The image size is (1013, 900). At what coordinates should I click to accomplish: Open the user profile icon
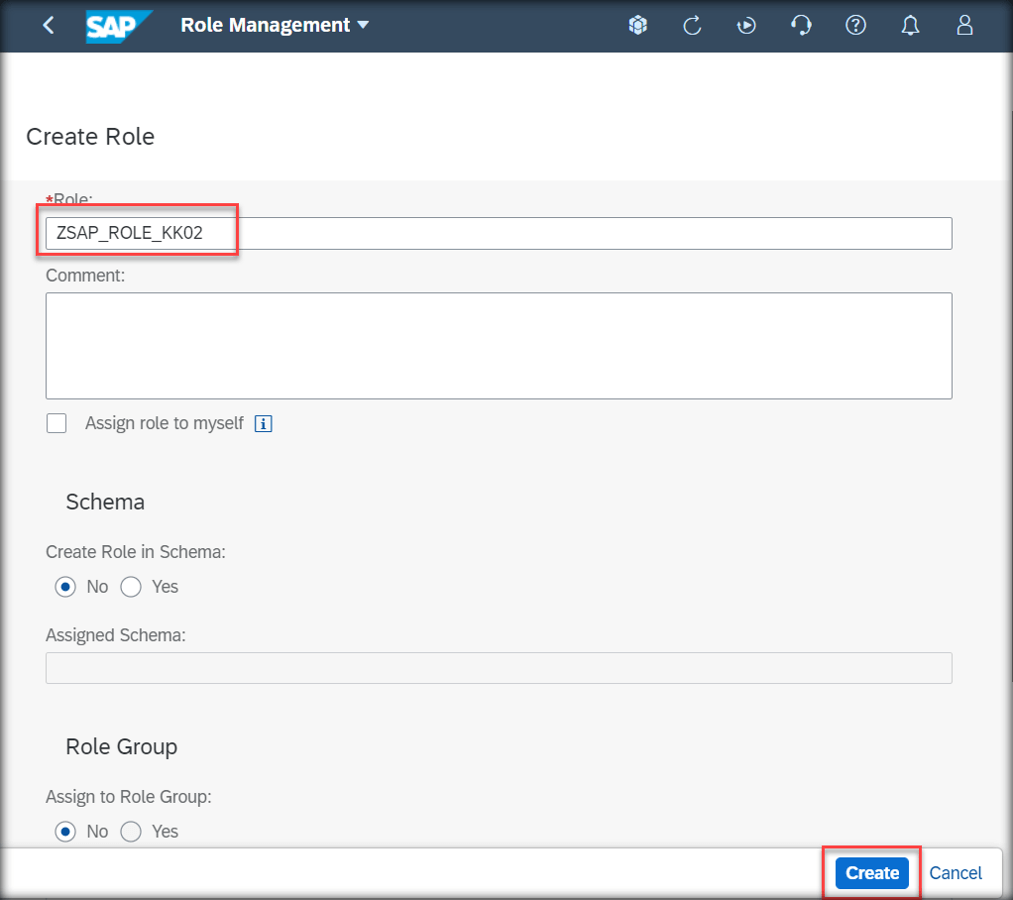(965, 25)
